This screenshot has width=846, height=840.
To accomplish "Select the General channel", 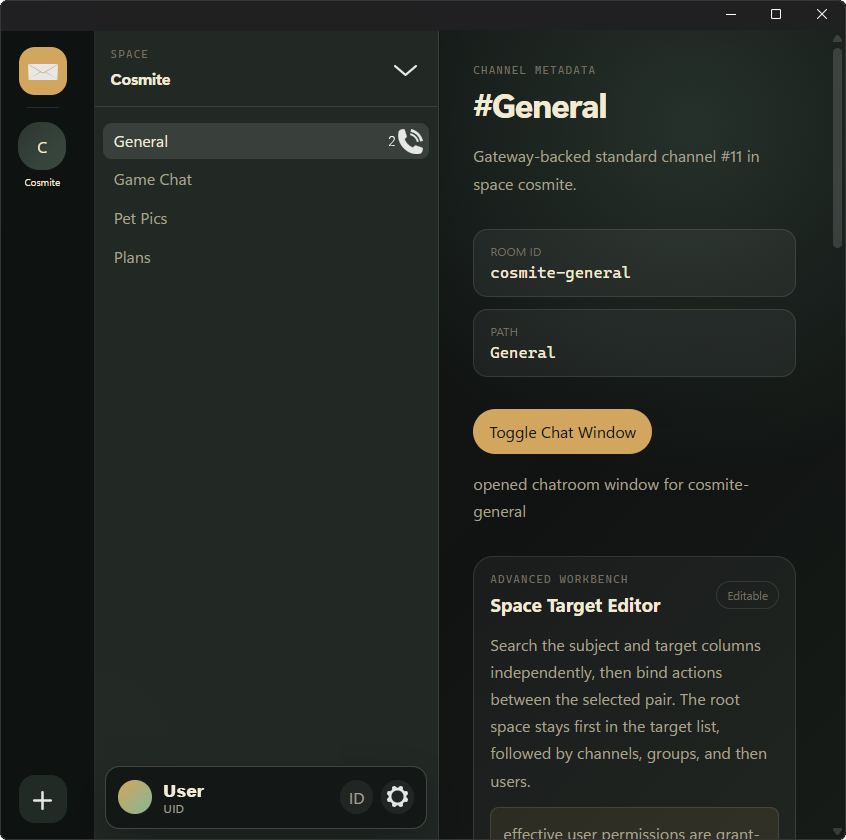I will 265,141.
